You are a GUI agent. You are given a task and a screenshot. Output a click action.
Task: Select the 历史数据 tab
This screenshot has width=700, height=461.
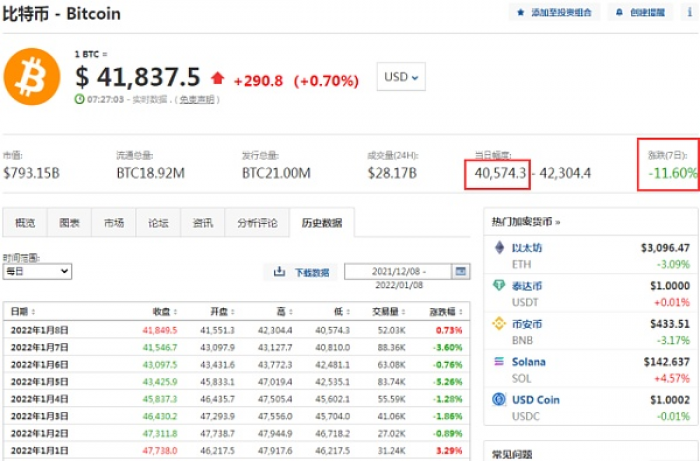(x=322, y=223)
